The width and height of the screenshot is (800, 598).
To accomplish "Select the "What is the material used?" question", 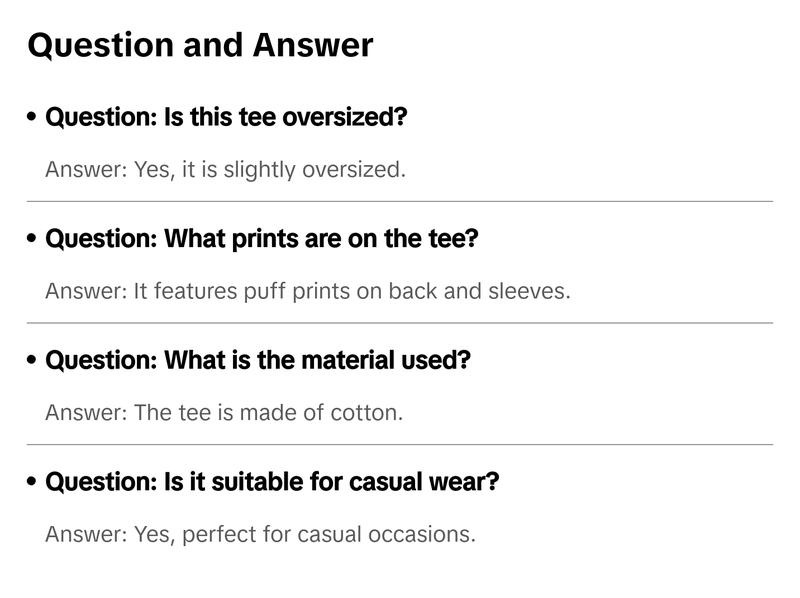I will (x=257, y=360).
